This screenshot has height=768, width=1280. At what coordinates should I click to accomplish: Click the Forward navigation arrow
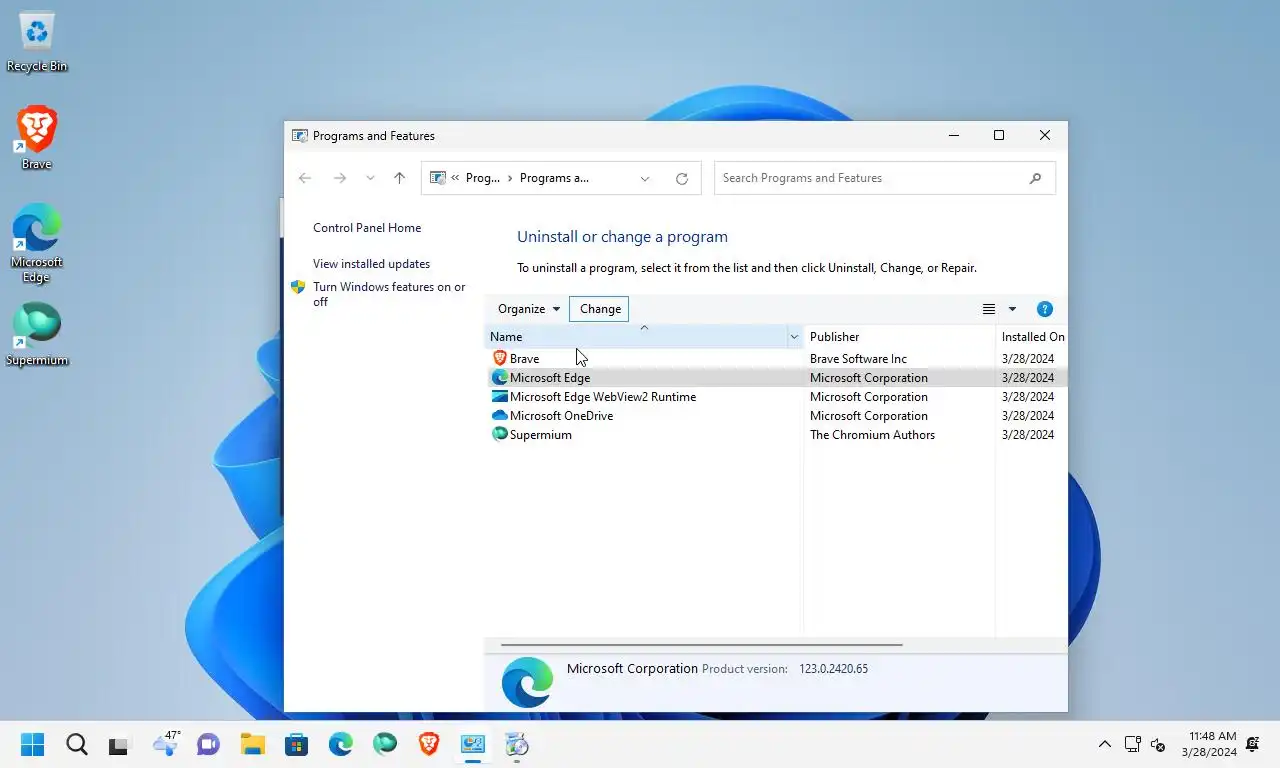(340, 178)
